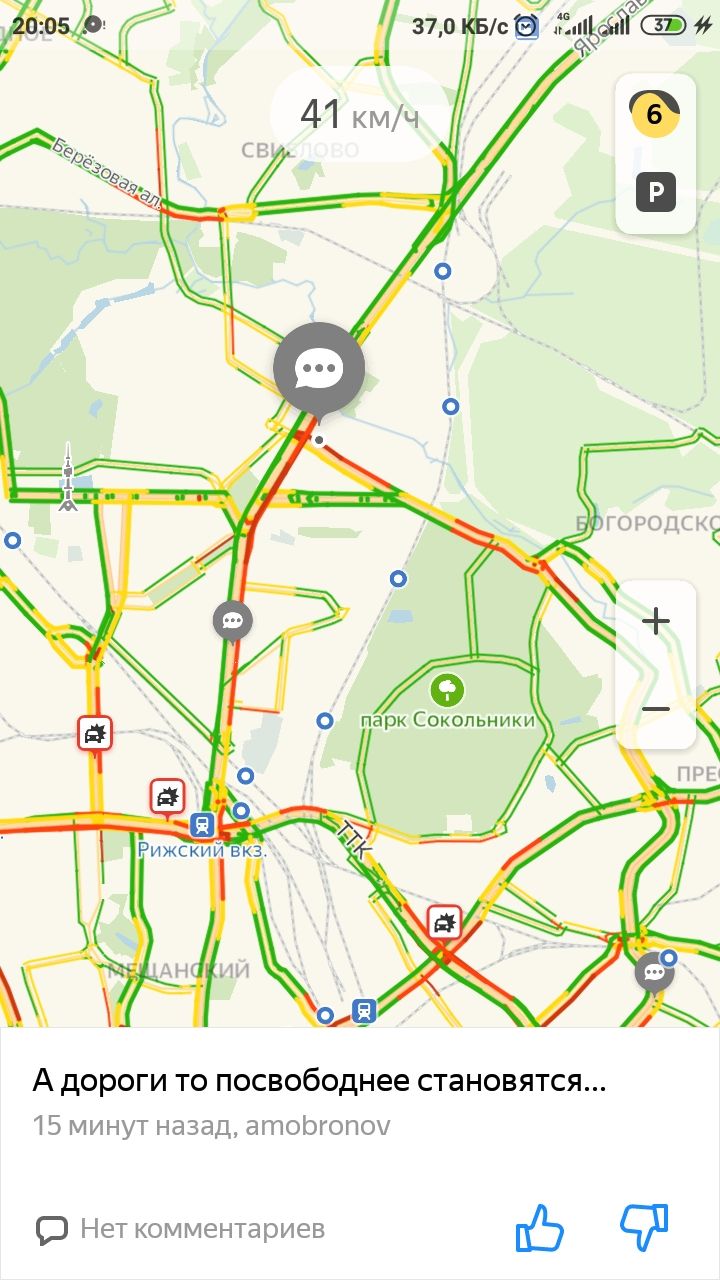Tap the TV tower landmark icon

click(x=67, y=477)
